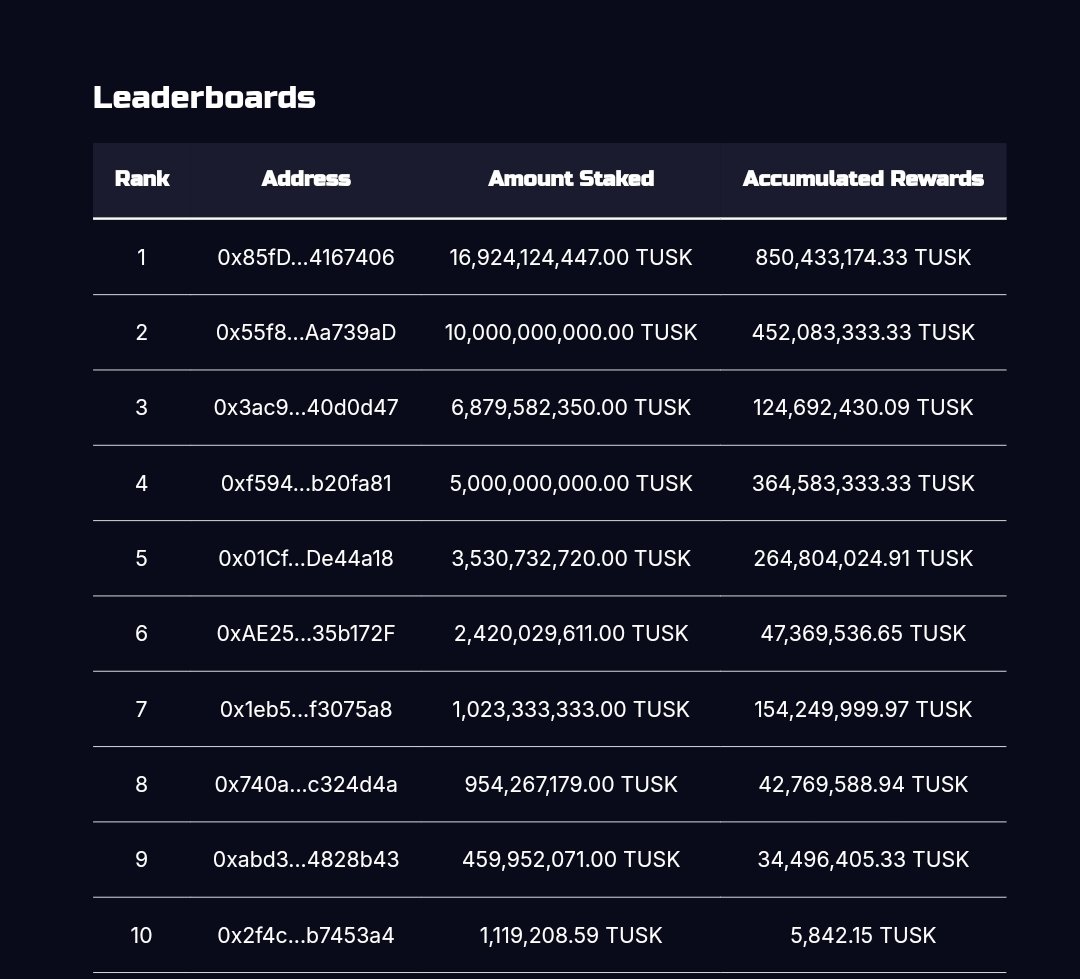Click address 0xabd3...4828b43
Screen dimensions: 1080x979
tap(306, 860)
